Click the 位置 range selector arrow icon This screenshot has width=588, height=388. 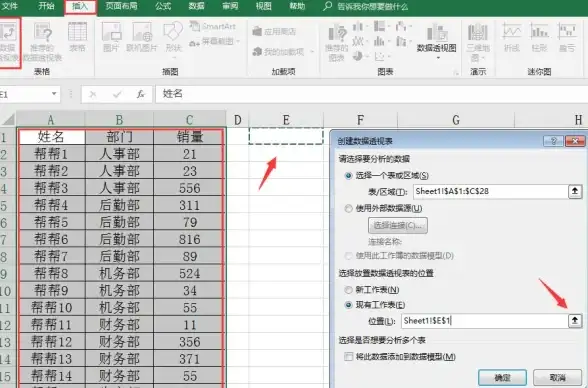pos(575,321)
